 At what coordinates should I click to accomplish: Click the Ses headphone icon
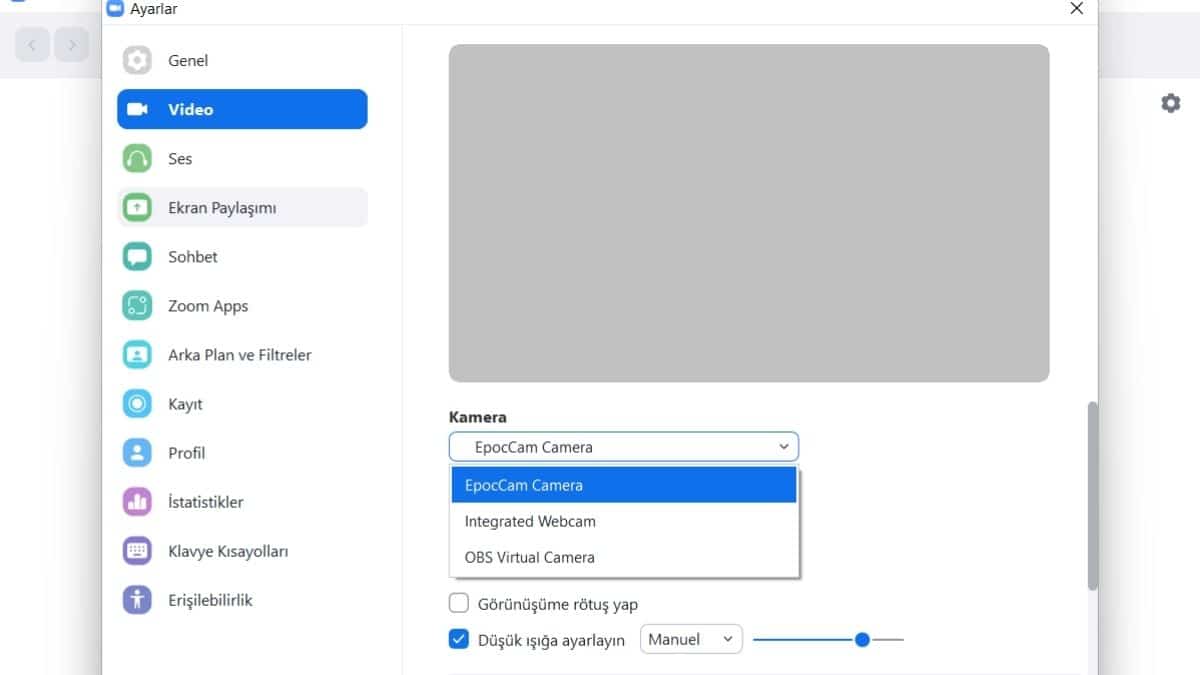pos(137,158)
